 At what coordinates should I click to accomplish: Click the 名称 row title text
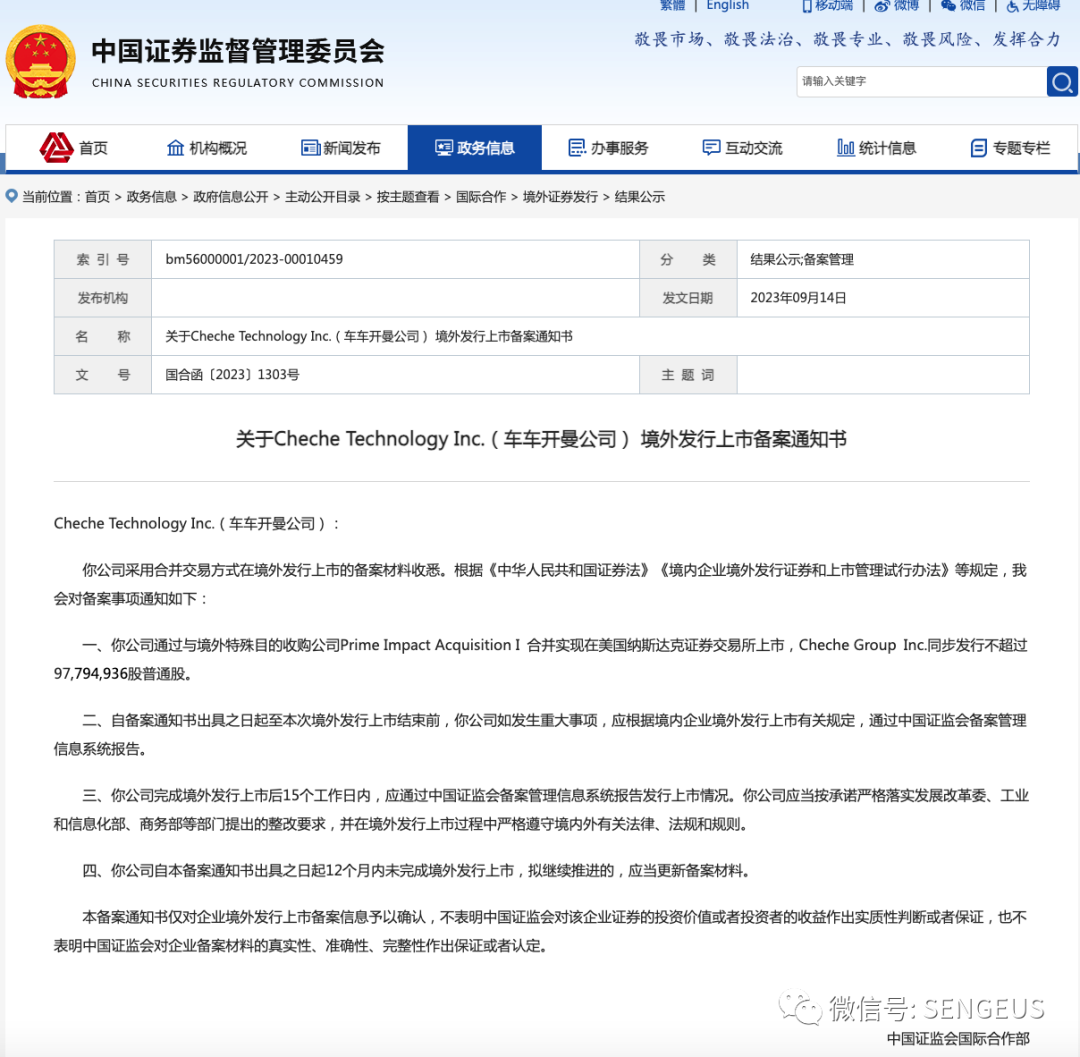[x=368, y=337]
